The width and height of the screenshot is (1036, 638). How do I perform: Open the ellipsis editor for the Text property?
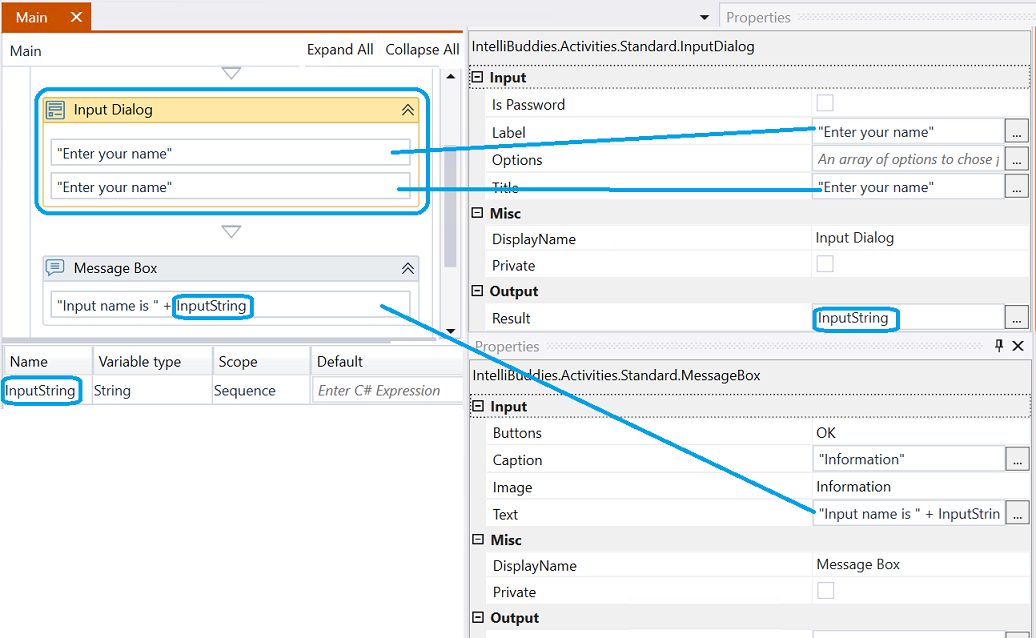1018,513
